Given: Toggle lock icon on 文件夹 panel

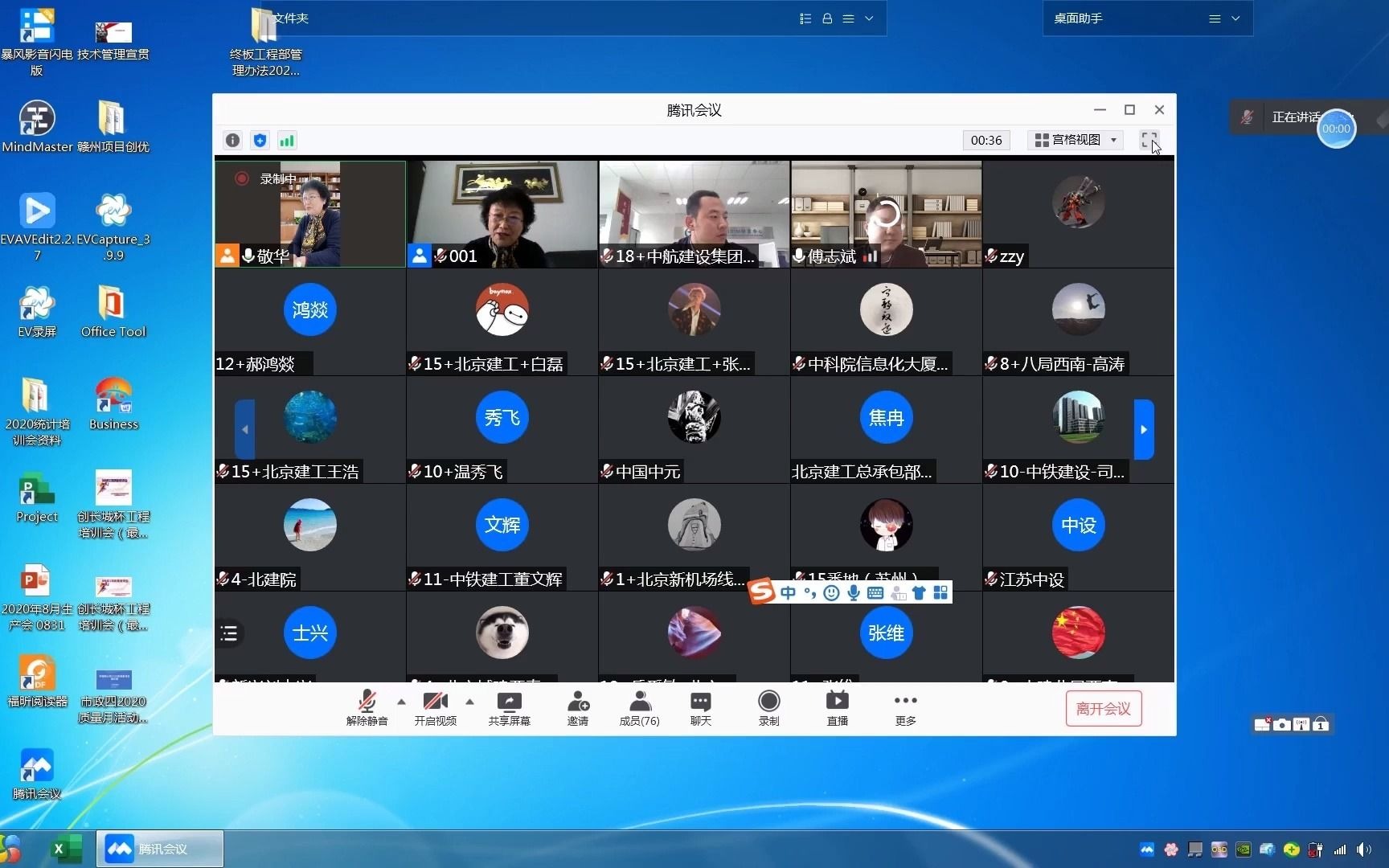Looking at the screenshot, I should pyautogui.click(x=827, y=18).
